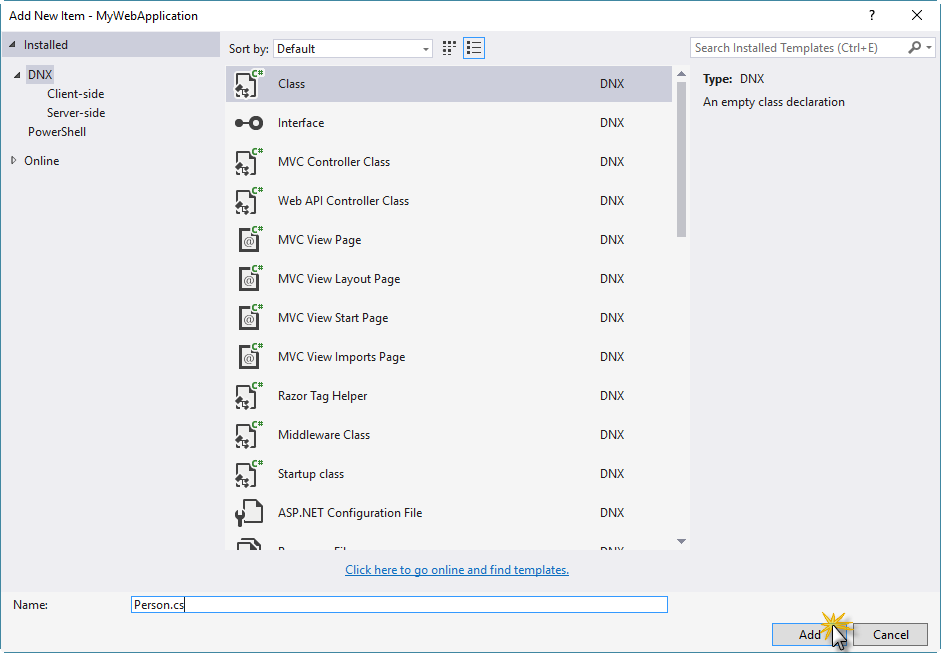941x653 pixels.
Task: Click the Name input field
Action: pos(400,605)
